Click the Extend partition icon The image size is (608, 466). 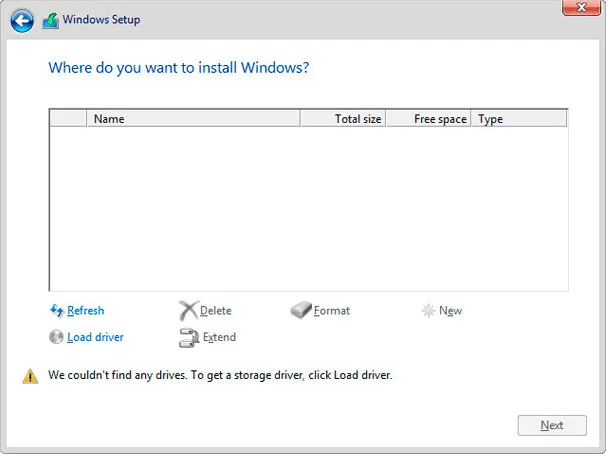pyautogui.click(x=188, y=337)
